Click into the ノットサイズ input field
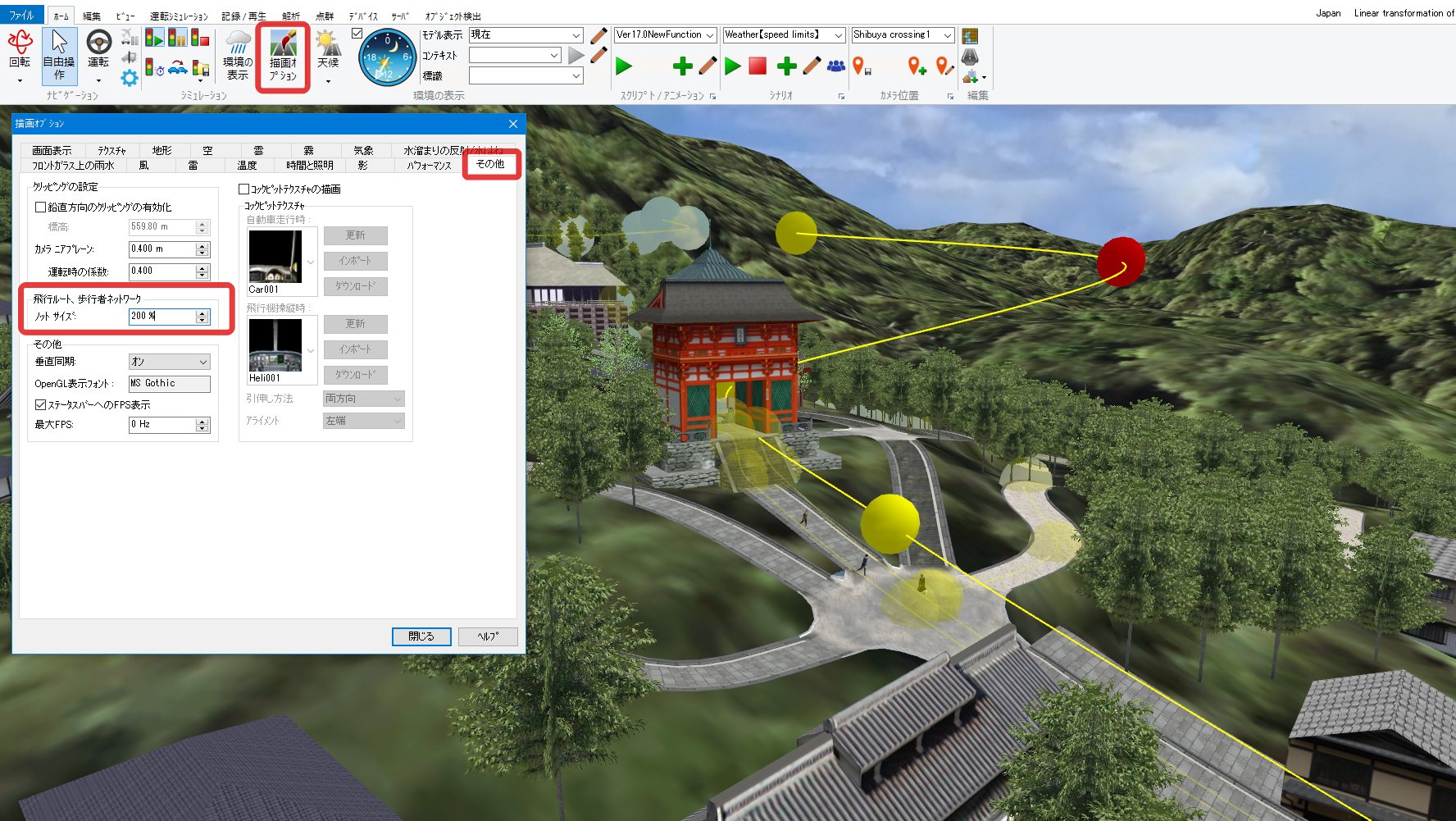Viewport: 1456px width, 821px height. [x=162, y=317]
